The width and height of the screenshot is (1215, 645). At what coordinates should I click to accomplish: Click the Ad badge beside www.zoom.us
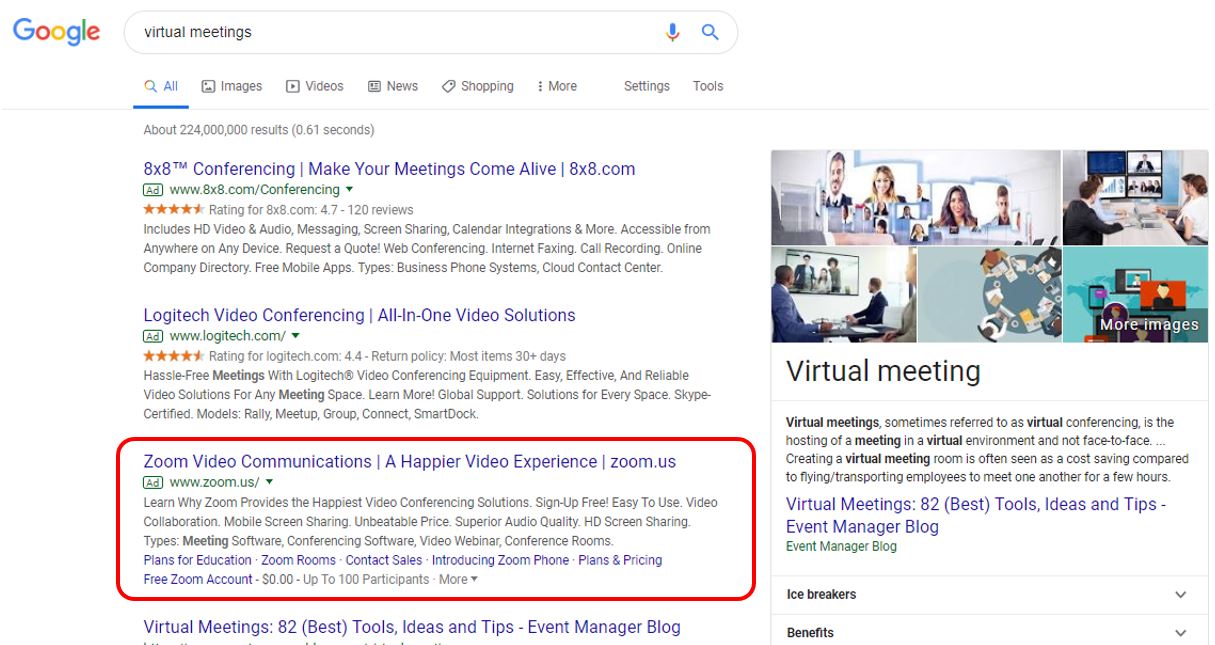(x=153, y=482)
